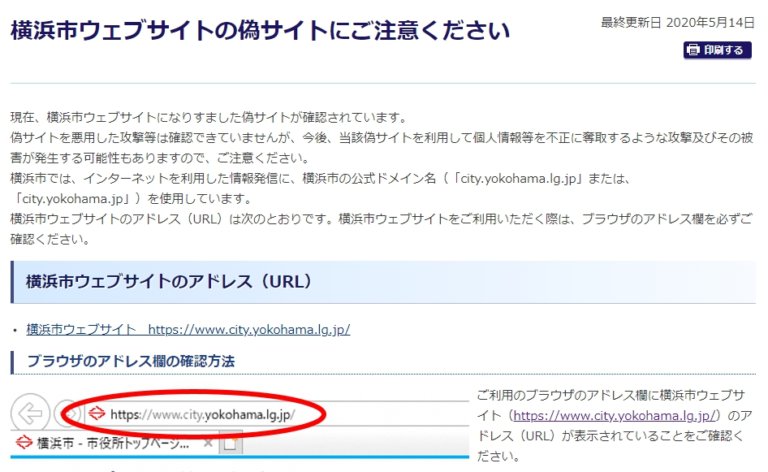Click the heading 横浜市ウェブサイトのアドレス（URL）
768x472 pixels.
point(168,282)
